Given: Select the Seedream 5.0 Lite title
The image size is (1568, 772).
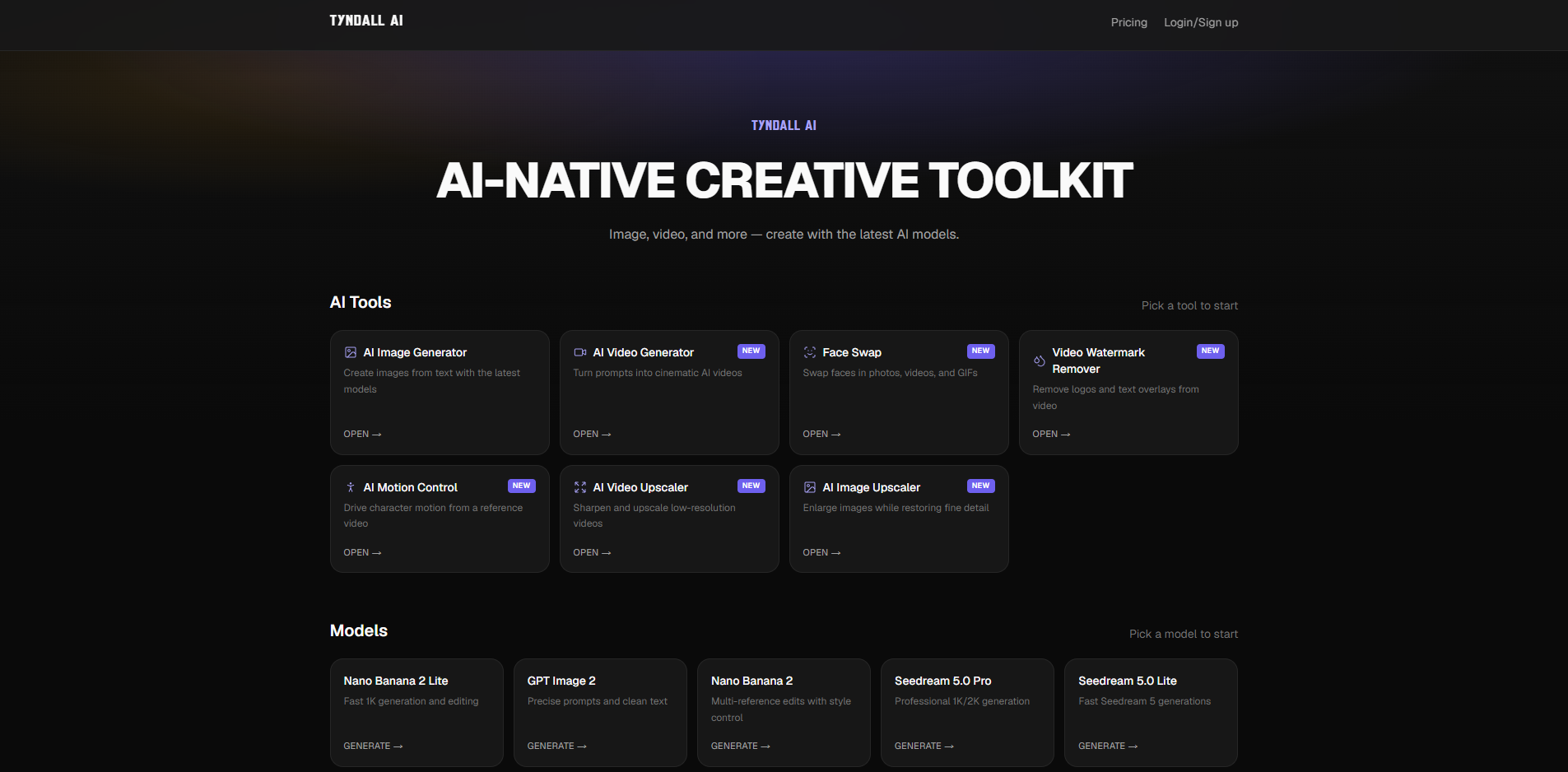Looking at the screenshot, I should (x=1128, y=681).
